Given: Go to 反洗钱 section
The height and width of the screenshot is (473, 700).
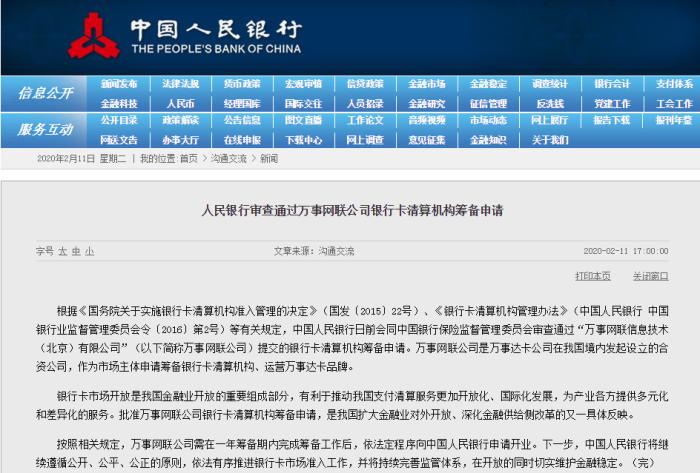Looking at the screenshot, I should click(550, 104).
